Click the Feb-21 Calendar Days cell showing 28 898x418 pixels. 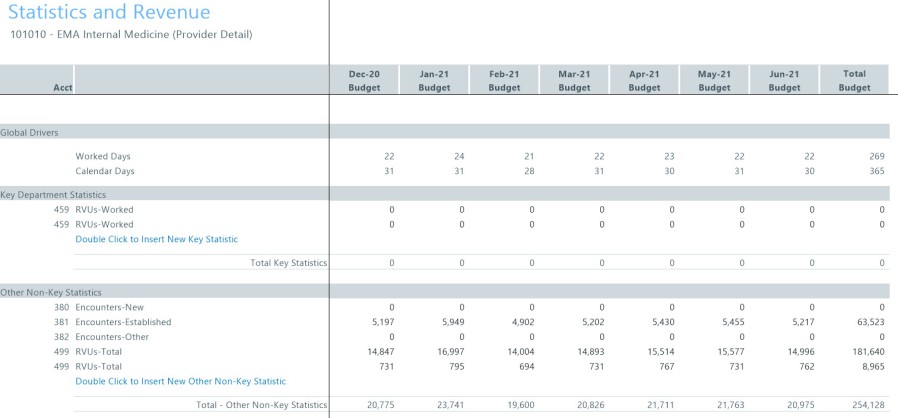[x=529, y=171]
